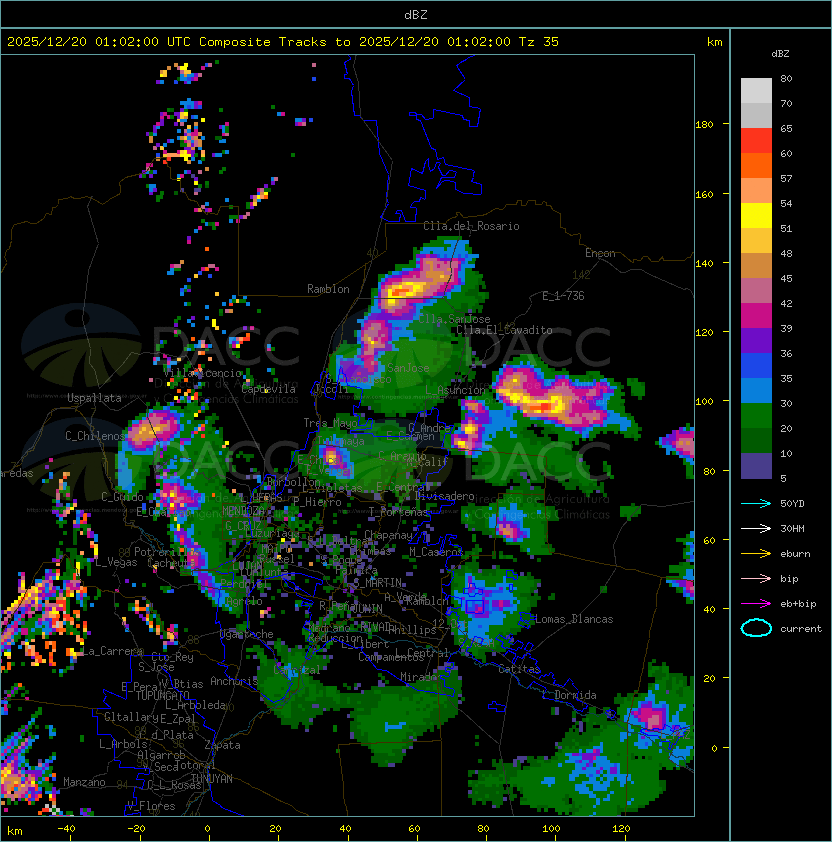
Task: Click the yellow 51-54 dBZ color block
Action: (x=756, y=215)
